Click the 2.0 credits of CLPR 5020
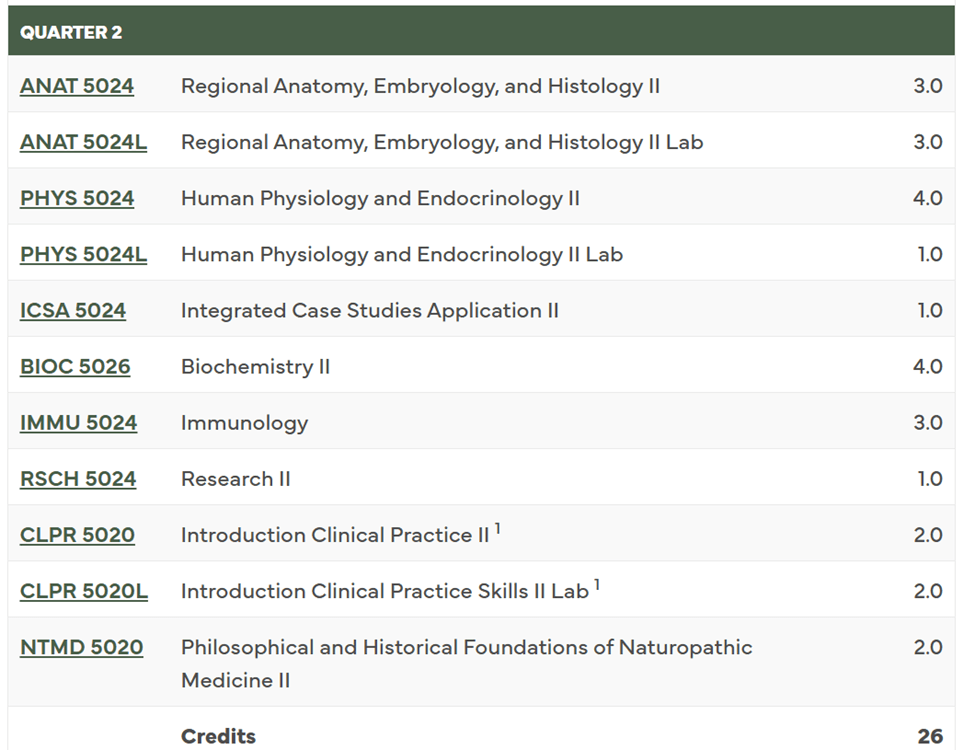 coord(928,535)
